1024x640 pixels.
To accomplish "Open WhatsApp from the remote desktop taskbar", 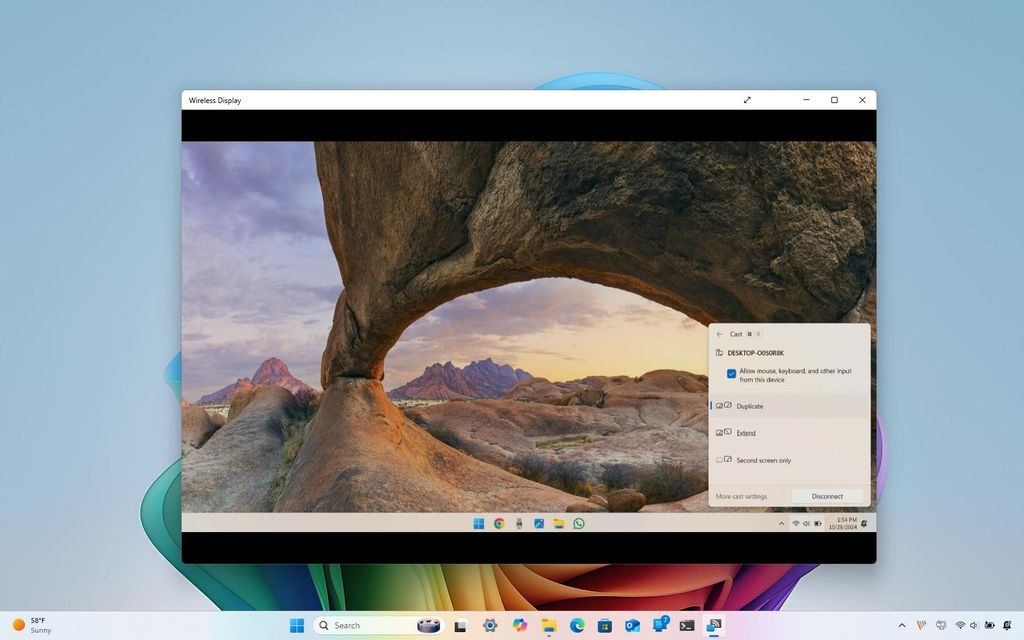I will [x=579, y=523].
